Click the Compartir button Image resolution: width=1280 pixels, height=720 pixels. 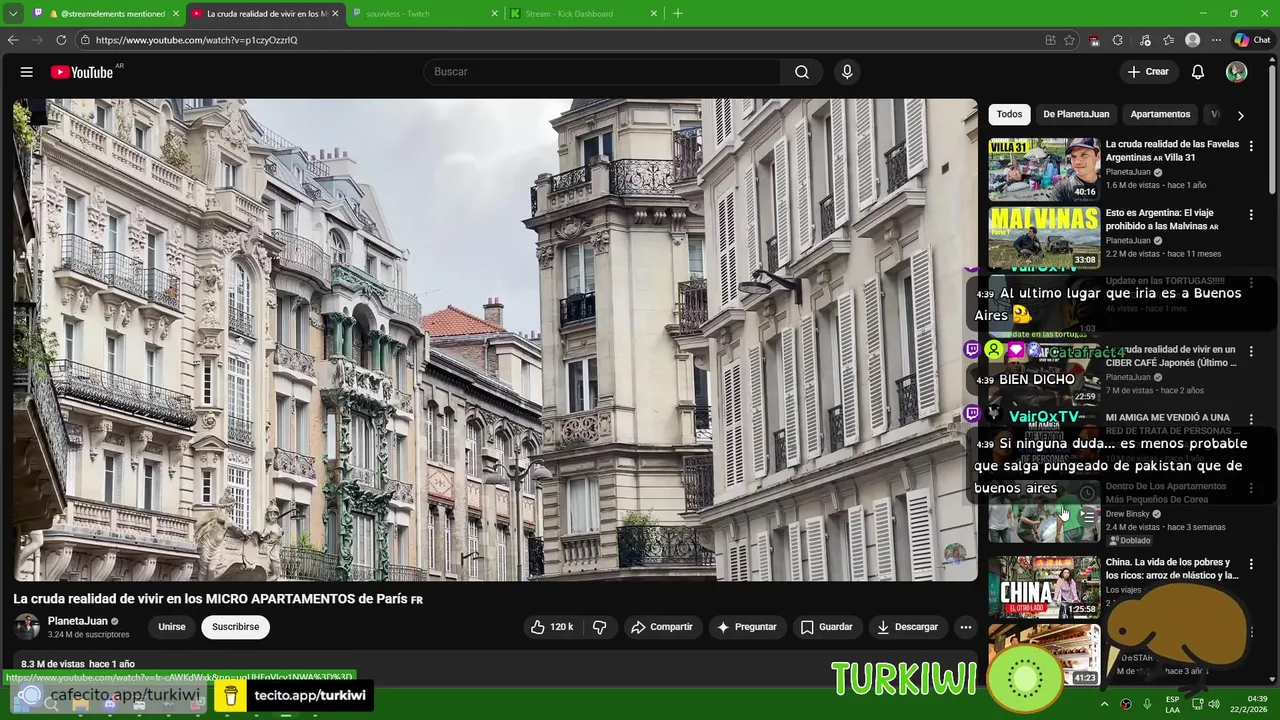(661, 627)
